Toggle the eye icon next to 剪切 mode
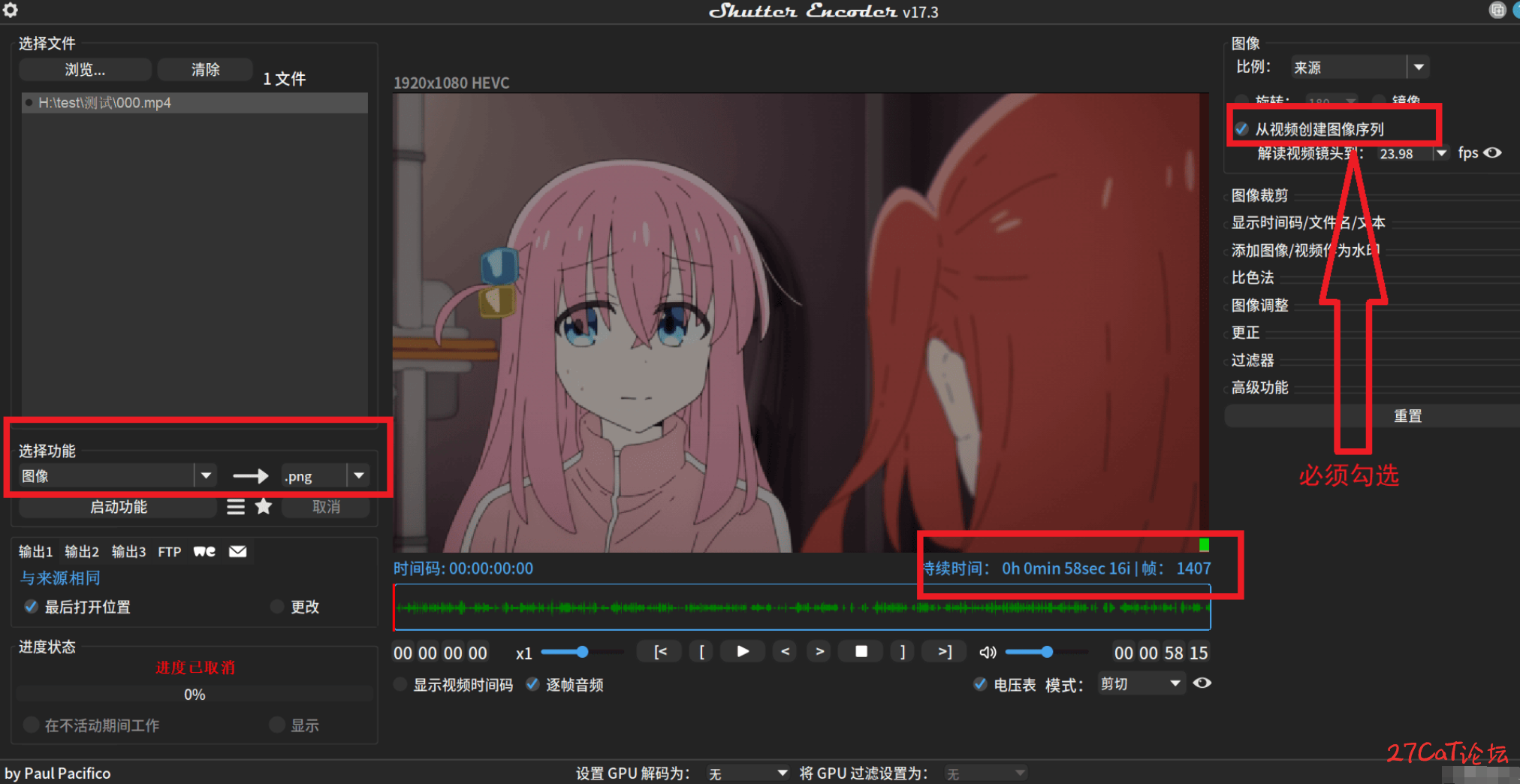This screenshot has height=784, width=1520. tap(1202, 683)
